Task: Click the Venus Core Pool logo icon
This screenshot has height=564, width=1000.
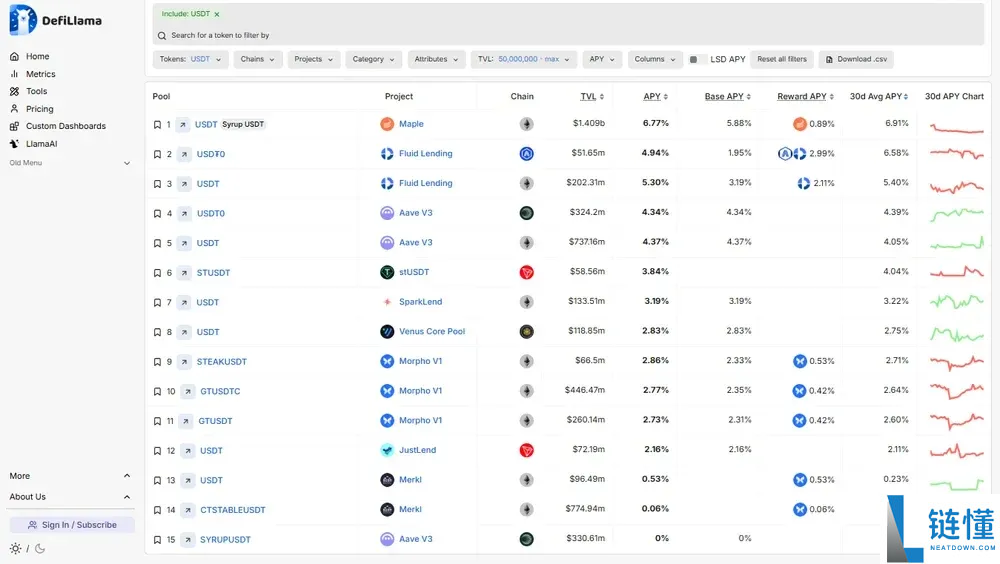Action: tap(387, 332)
